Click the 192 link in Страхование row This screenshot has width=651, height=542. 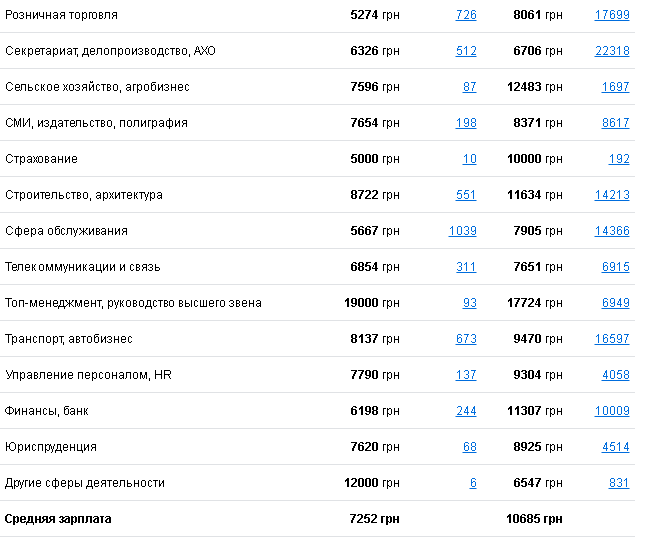pos(619,159)
